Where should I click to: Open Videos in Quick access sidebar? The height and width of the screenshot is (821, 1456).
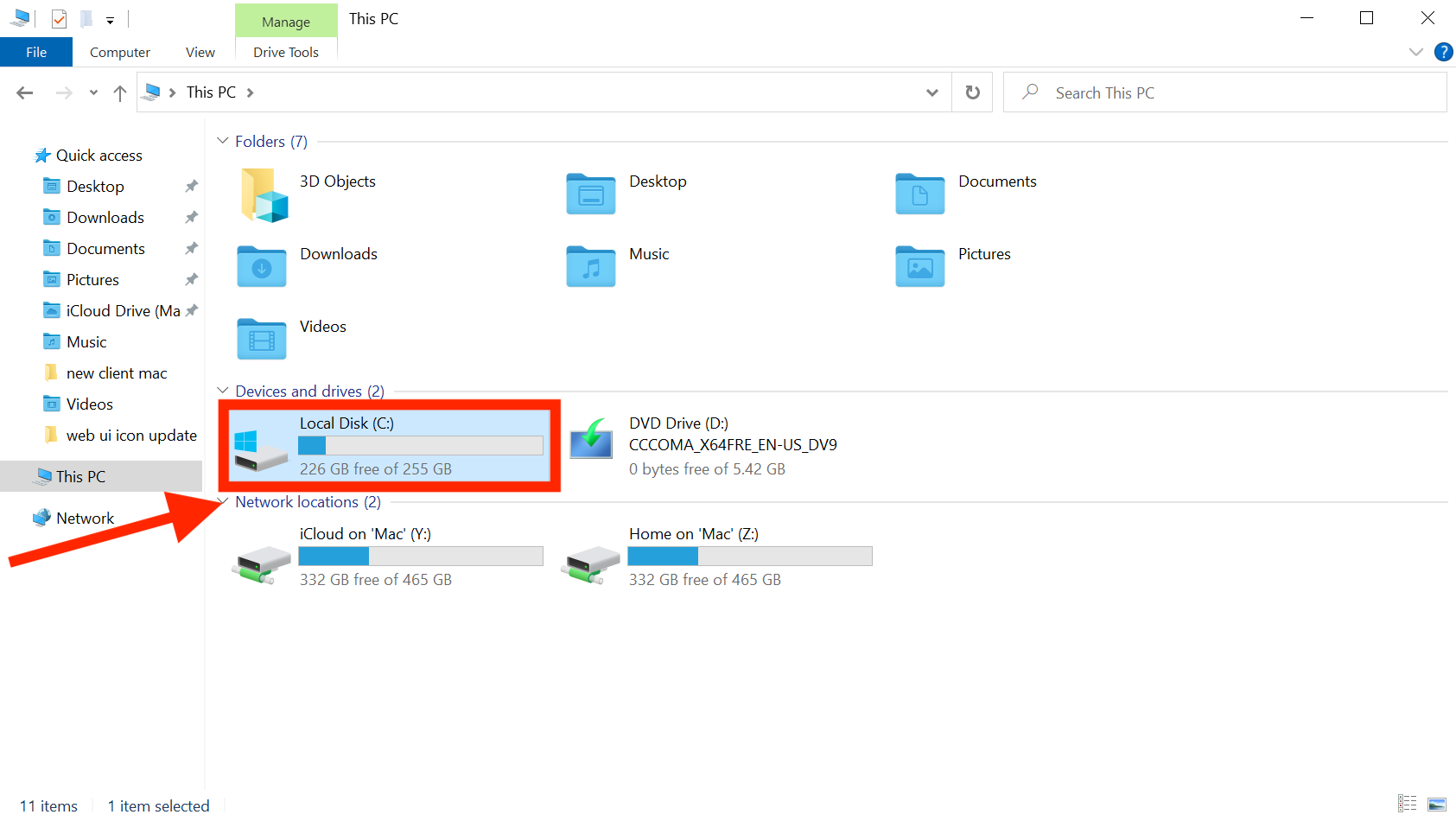(x=90, y=404)
